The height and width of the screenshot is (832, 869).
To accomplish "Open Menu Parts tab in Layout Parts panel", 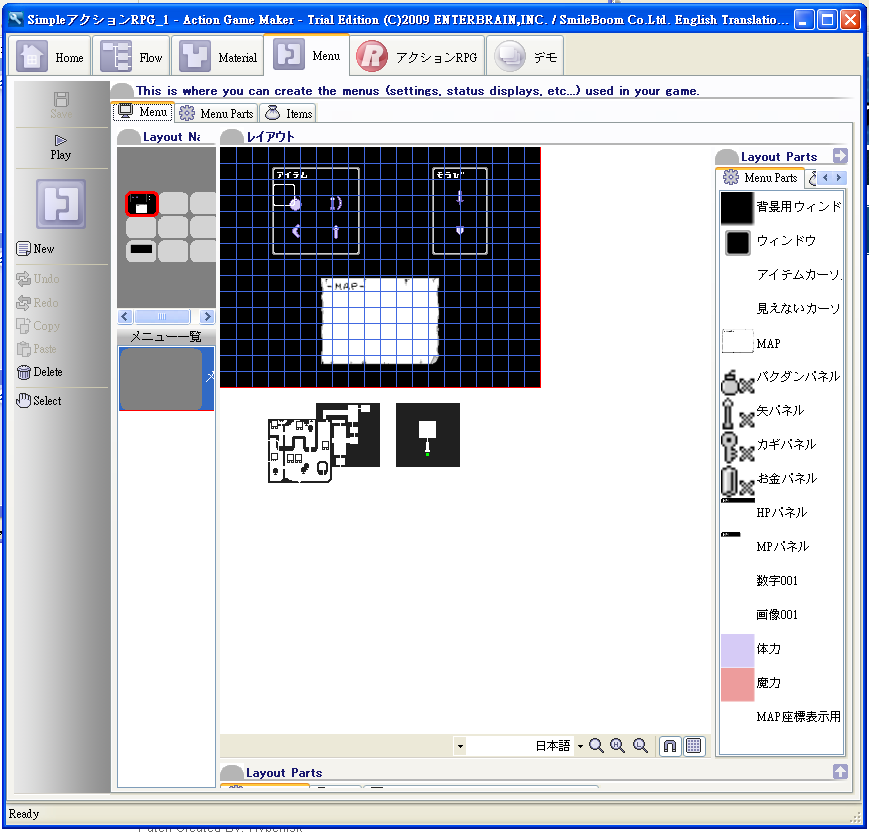I will coord(760,177).
